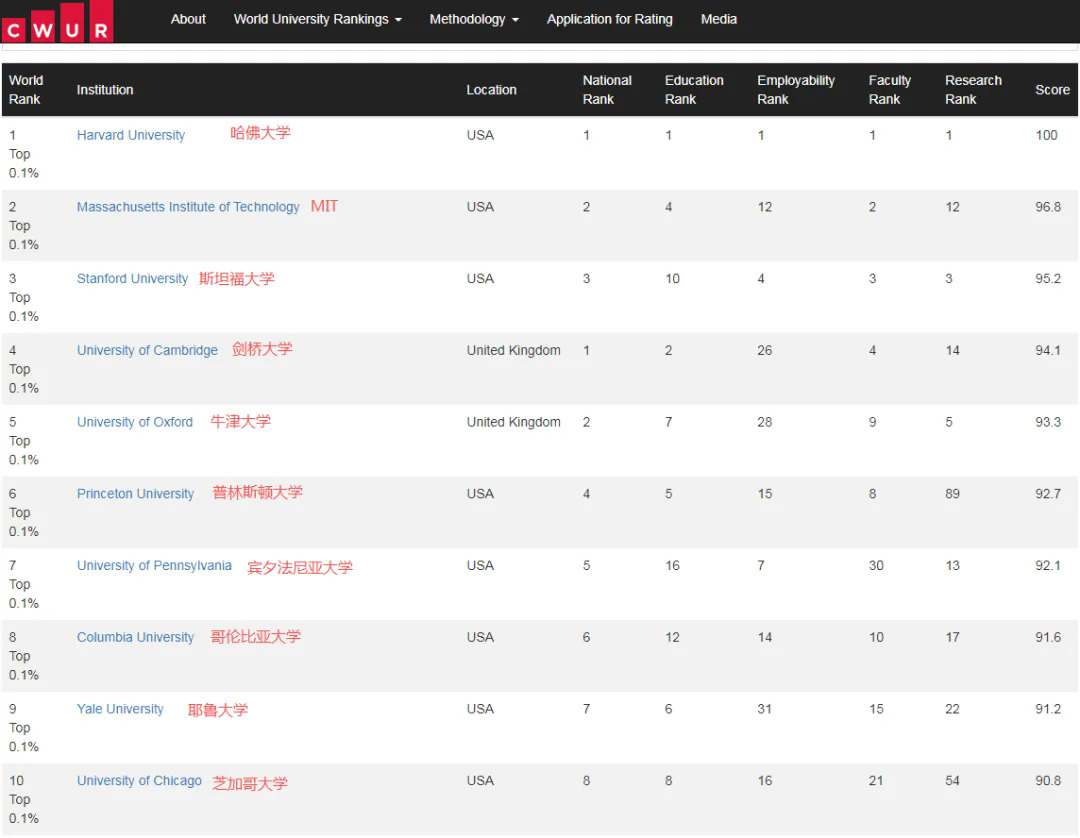The width and height of the screenshot is (1080, 838).
Task: Click the Research Rank column header
Action: [x=973, y=90]
